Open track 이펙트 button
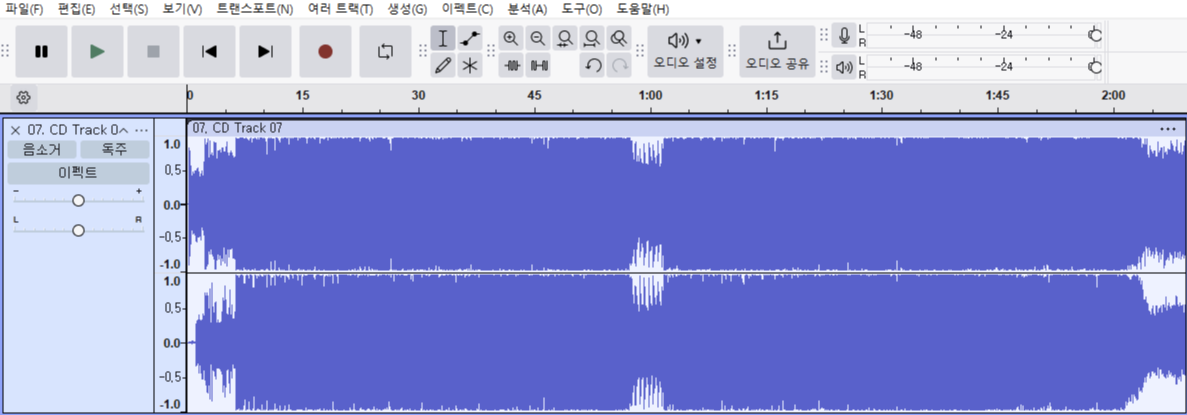This screenshot has width=1187, height=415. tap(79, 173)
